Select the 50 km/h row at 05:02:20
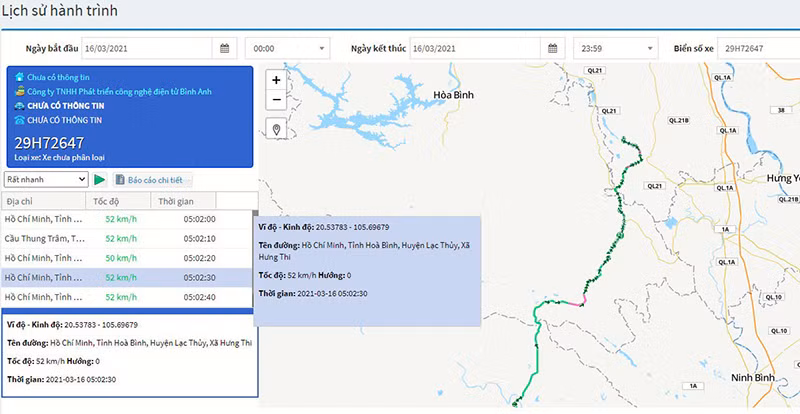Viewport: 800px width, 414px height. click(x=126, y=258)
